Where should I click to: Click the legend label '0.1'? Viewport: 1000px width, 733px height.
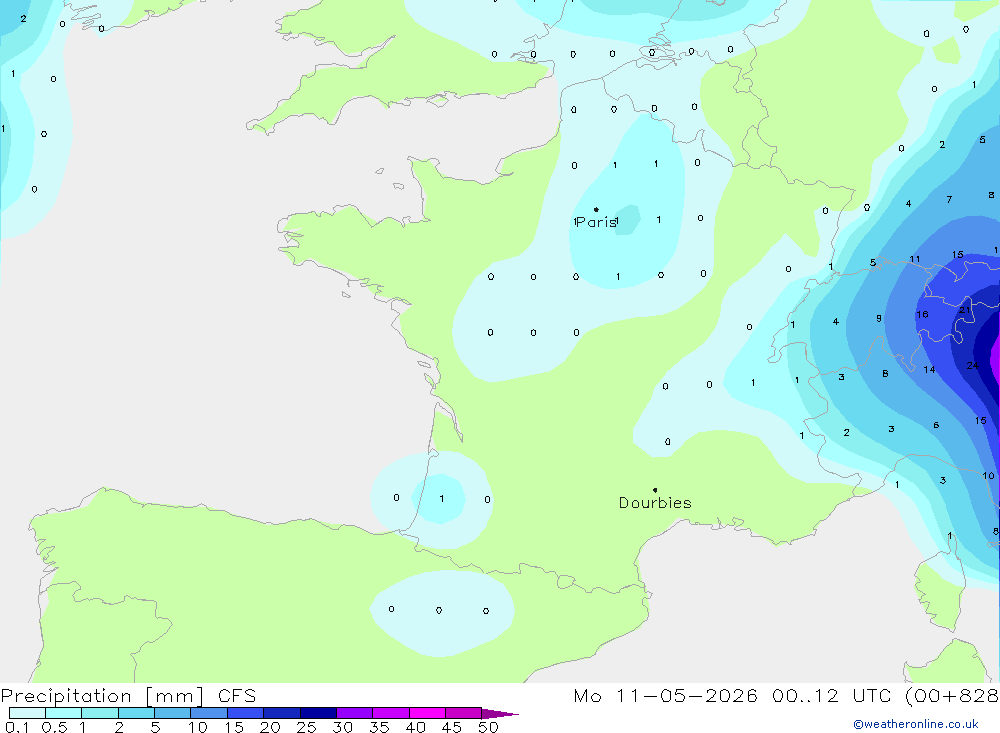tap(17, 727)
